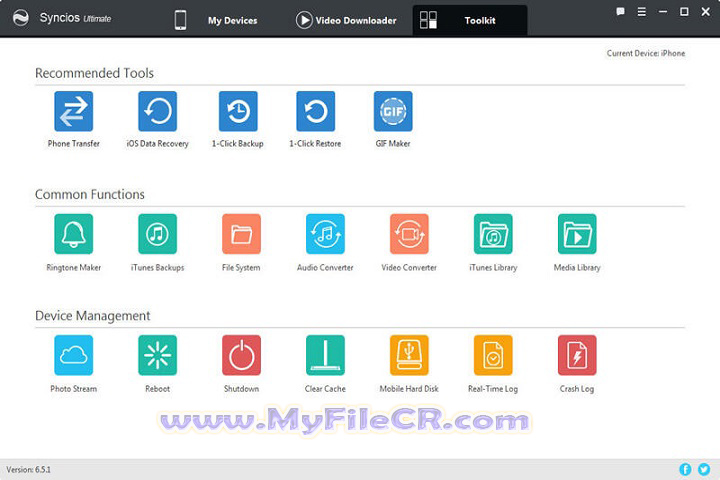Viewport: 720px width, 480px height.
Task: Close the Syncios window
Action: (x=706, y=11)
